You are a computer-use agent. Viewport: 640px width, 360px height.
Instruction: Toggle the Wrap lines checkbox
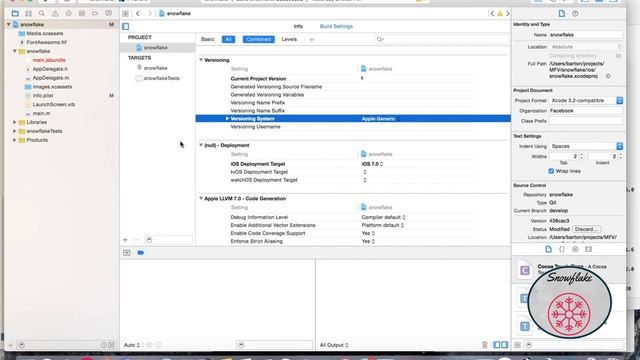[551, 171]
